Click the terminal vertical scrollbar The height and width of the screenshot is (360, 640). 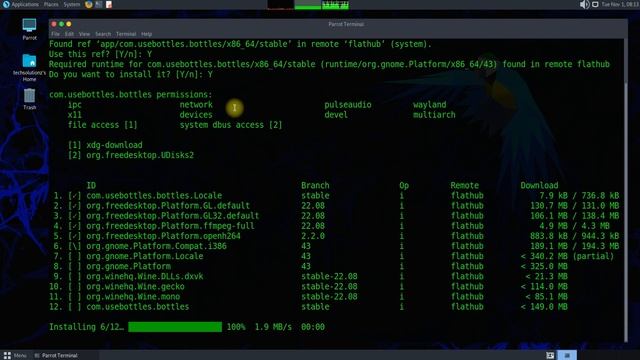[626, 191]
